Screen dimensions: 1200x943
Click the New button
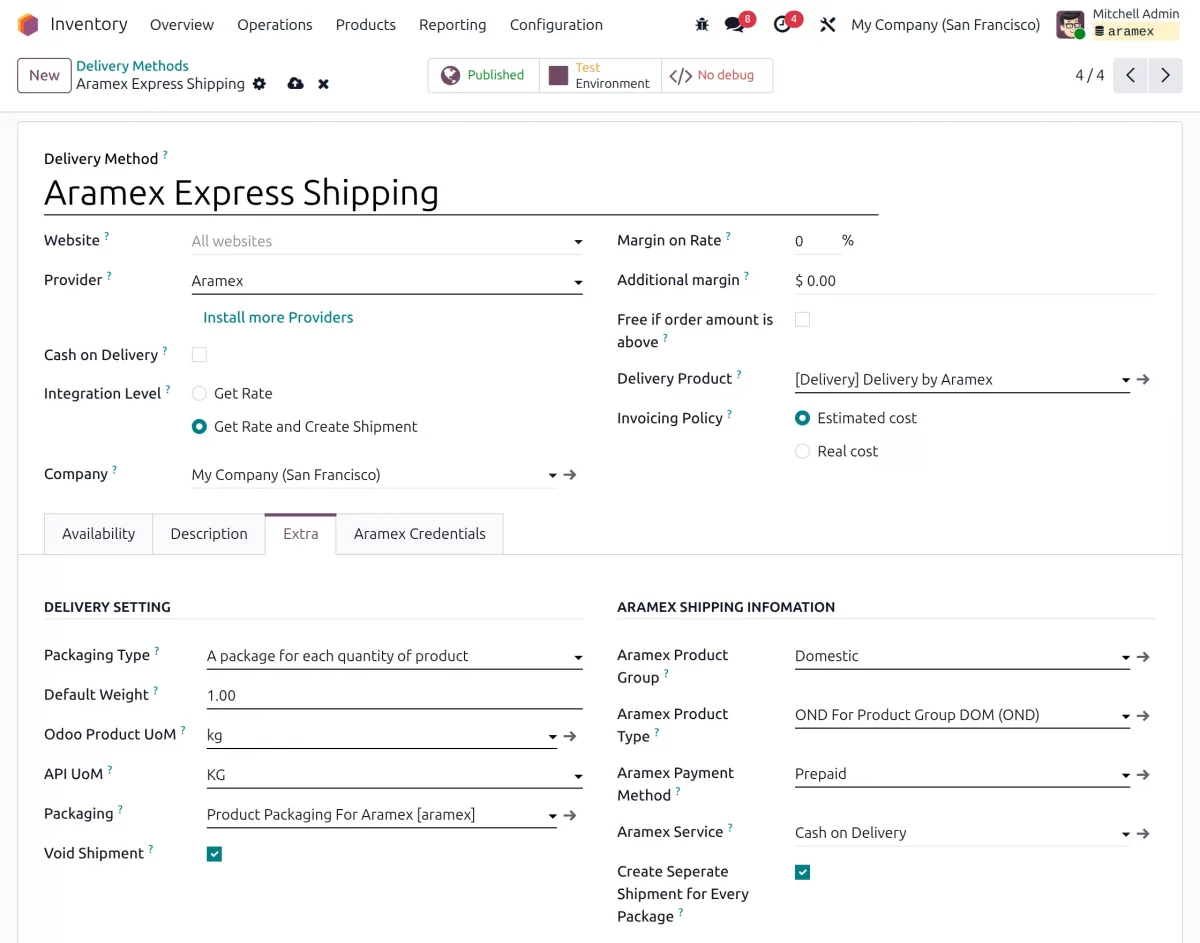tap(44, 75)
